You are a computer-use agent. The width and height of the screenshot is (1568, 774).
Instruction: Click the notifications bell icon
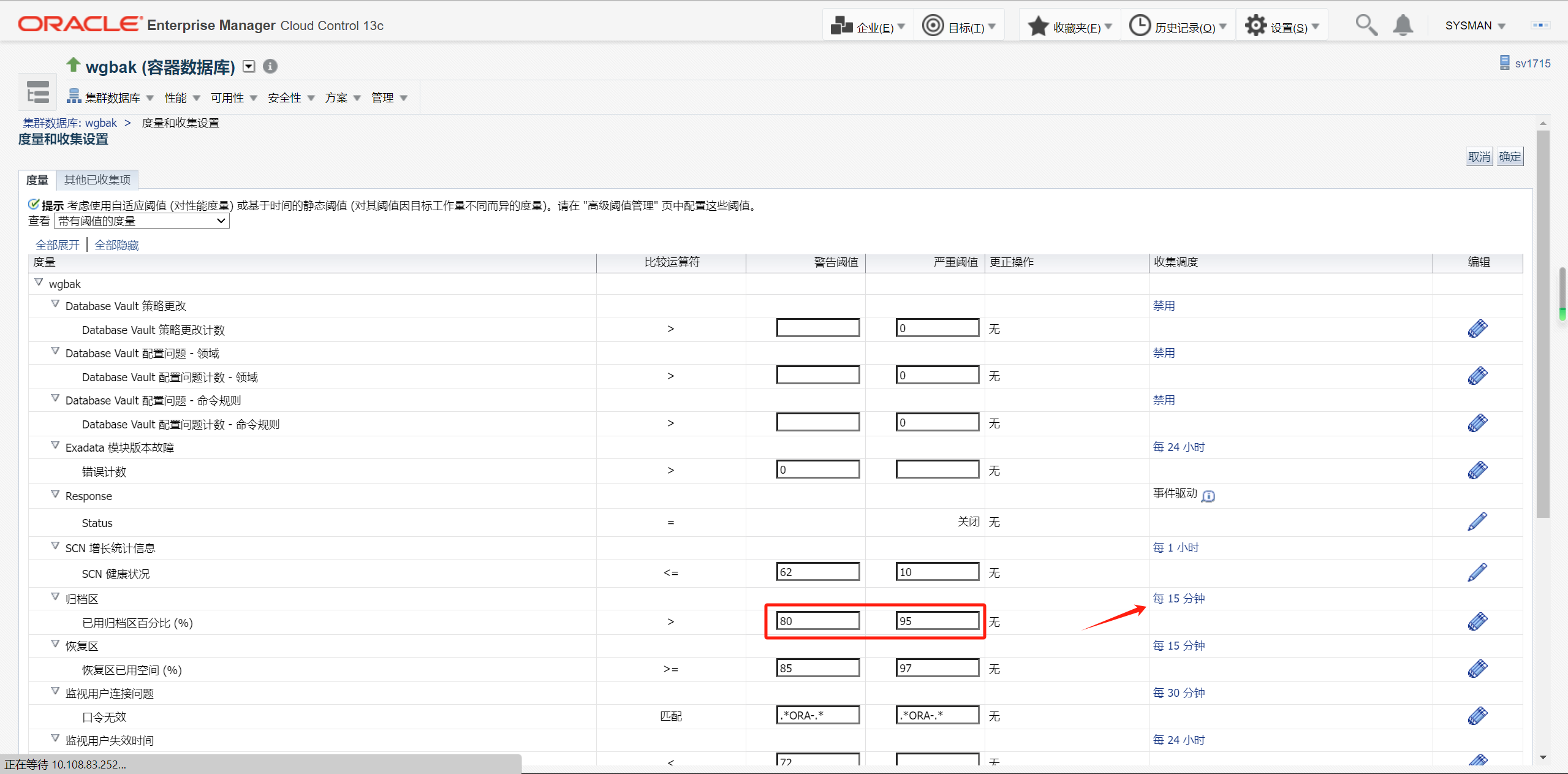coord(1403,26)
